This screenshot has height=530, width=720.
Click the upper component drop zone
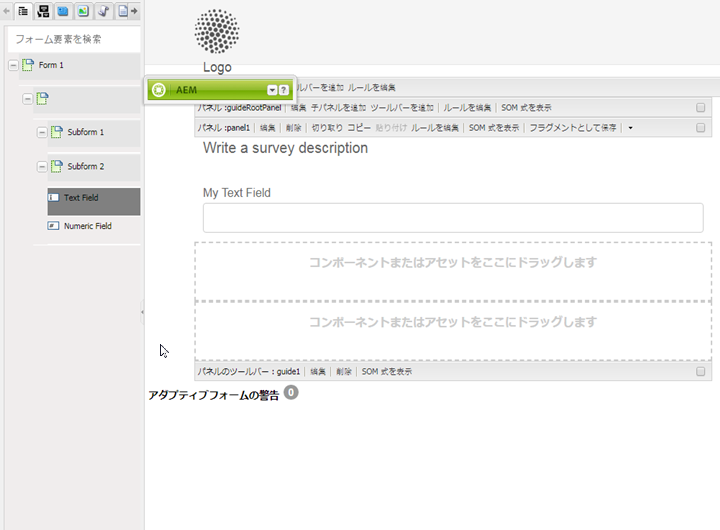click(x=453, y=271)
